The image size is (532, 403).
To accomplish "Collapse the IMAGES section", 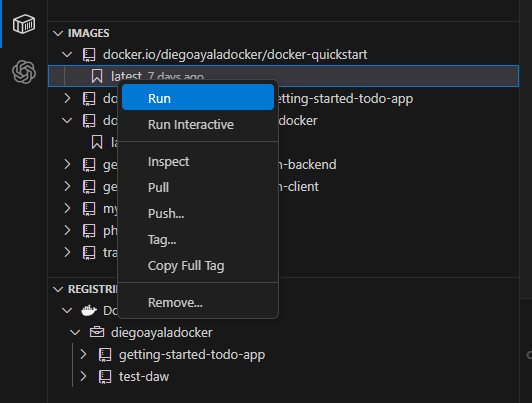I will pyautogui.click(x=58, y=33).
